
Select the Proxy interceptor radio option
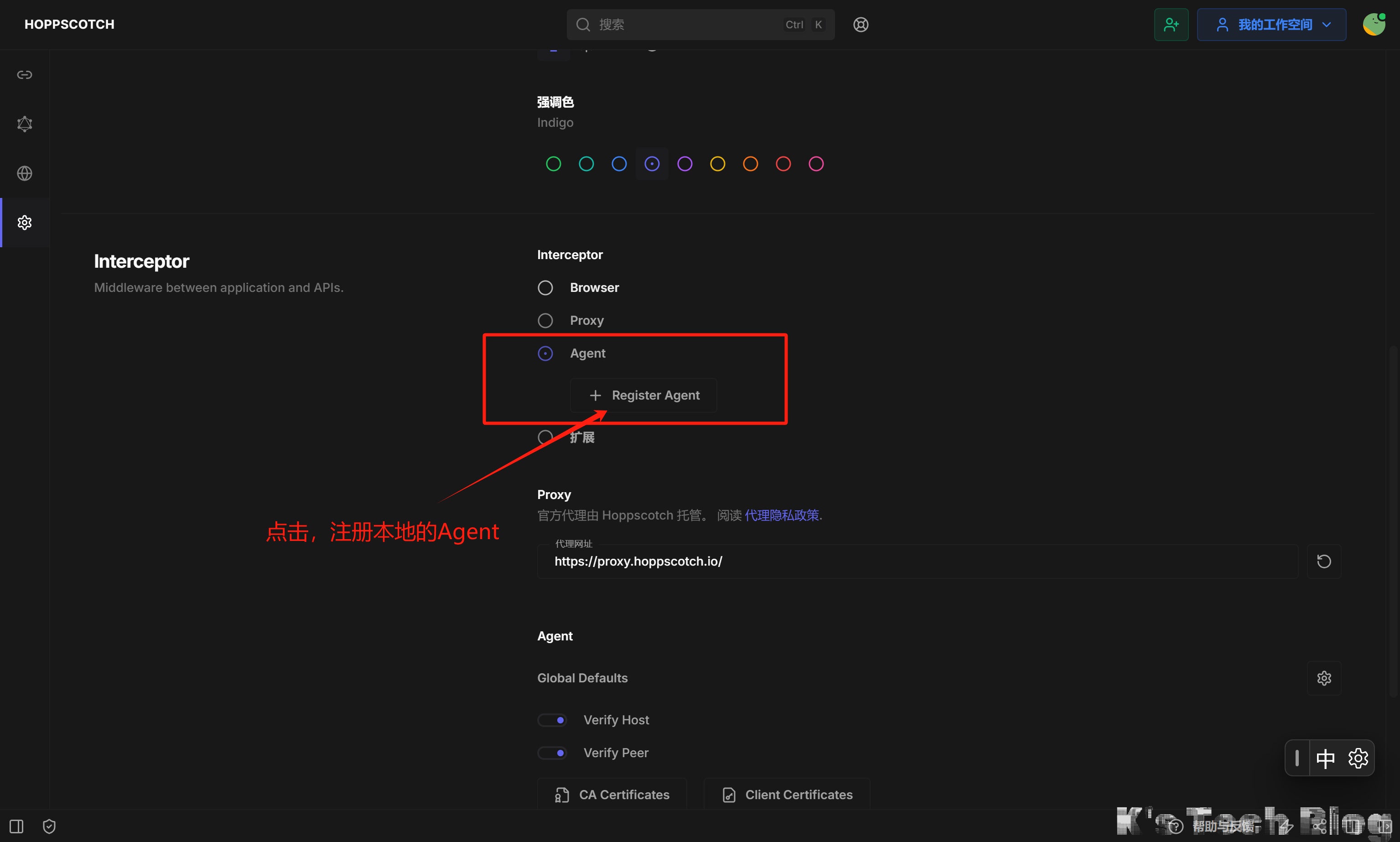click(x=545, y=321)
